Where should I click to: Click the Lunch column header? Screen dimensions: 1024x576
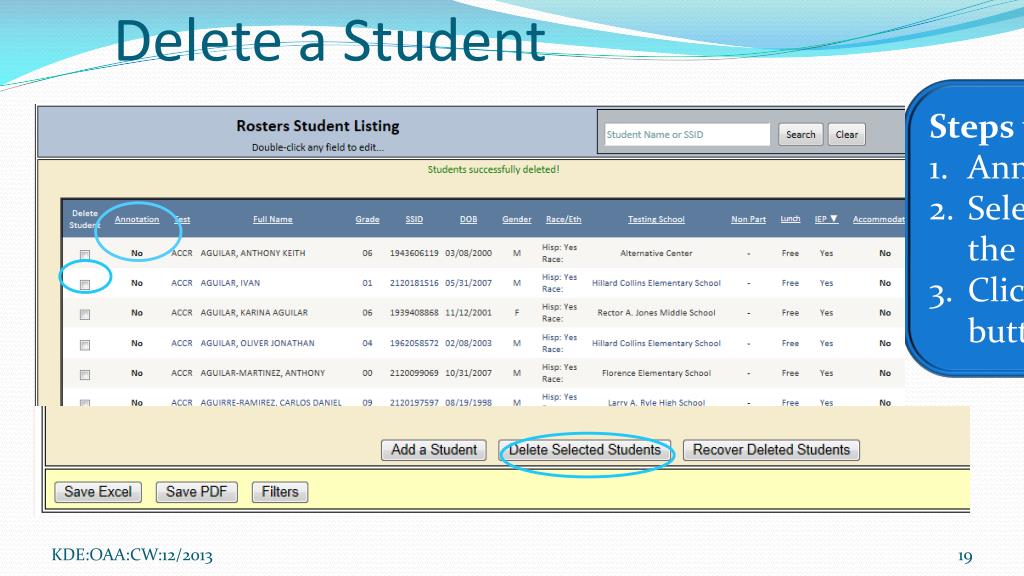[790, 219]
